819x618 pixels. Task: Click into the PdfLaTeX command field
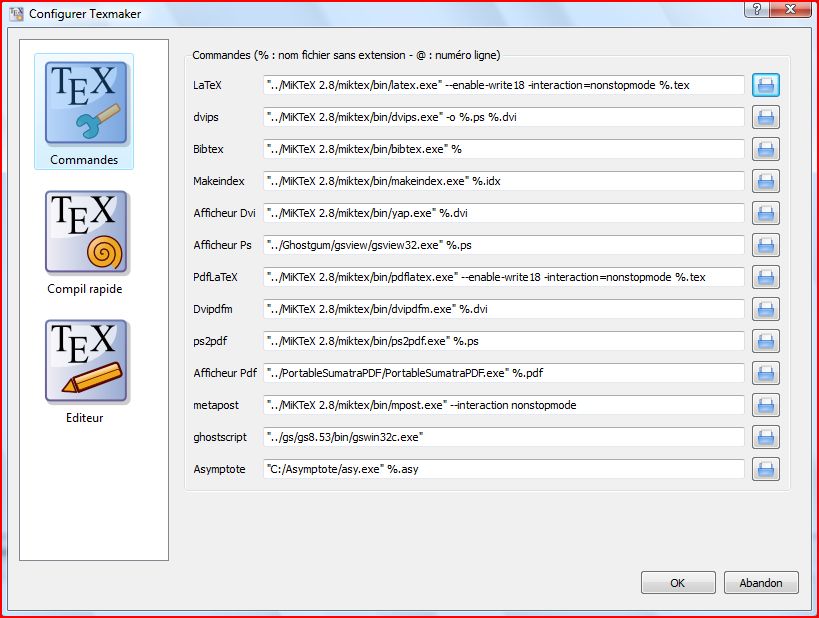coord(504,277)
